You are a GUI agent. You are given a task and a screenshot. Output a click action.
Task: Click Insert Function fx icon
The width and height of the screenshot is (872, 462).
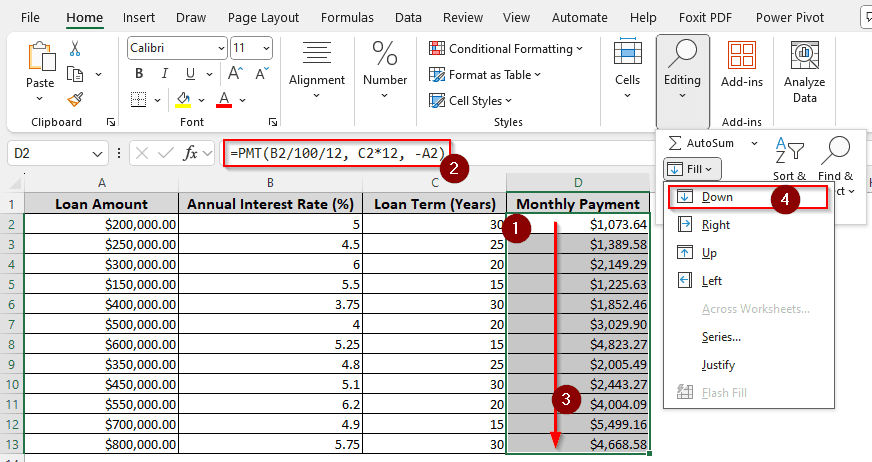tap(190, 153)
